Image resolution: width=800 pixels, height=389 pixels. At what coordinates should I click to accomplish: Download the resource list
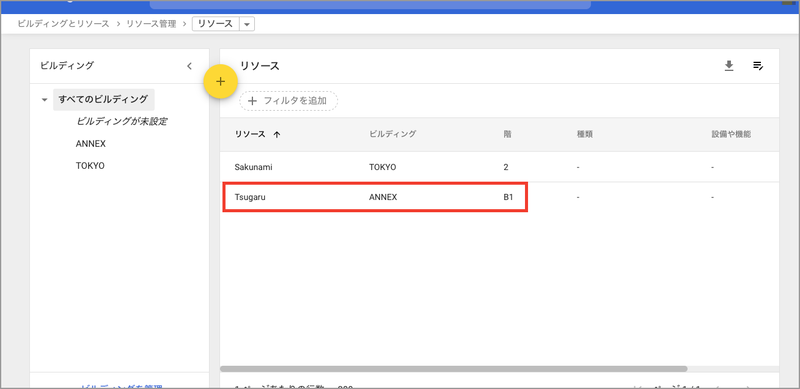pos(729,66)
